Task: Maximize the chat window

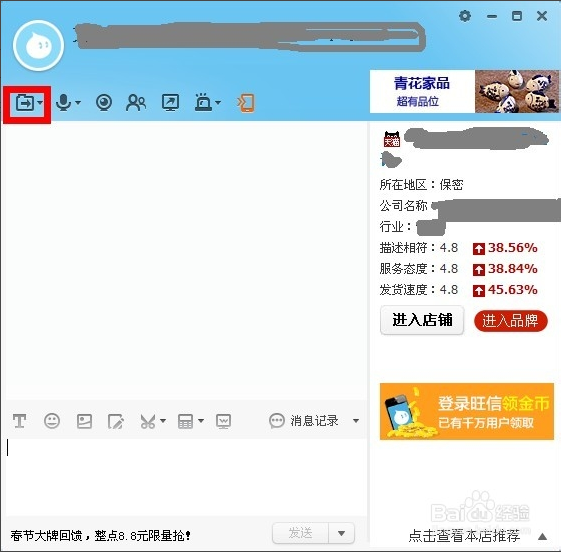Action: coord(517,16)
